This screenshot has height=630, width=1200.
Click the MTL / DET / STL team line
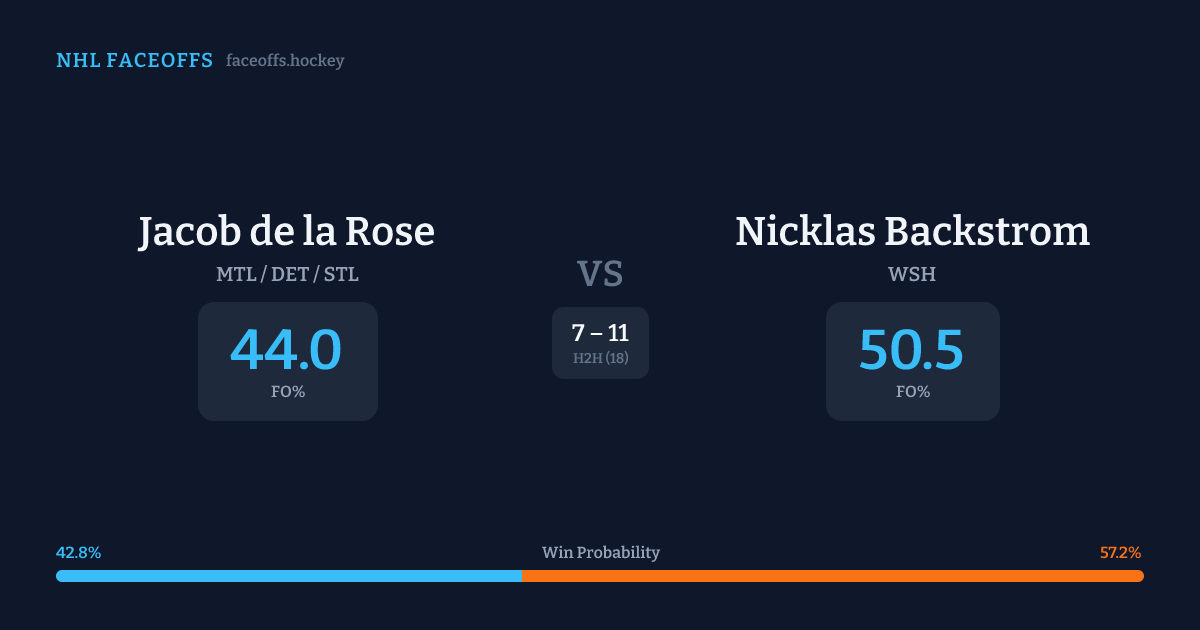click(287, 274)
